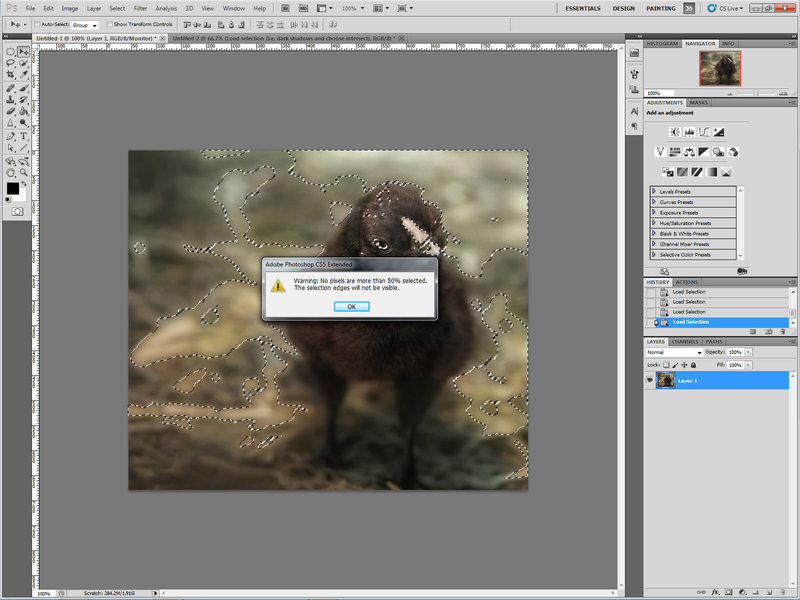The height and width of the screenshot is (600, 800).
Task: Enable Show Transform Controls checkbox
Action: click(110, 24)
